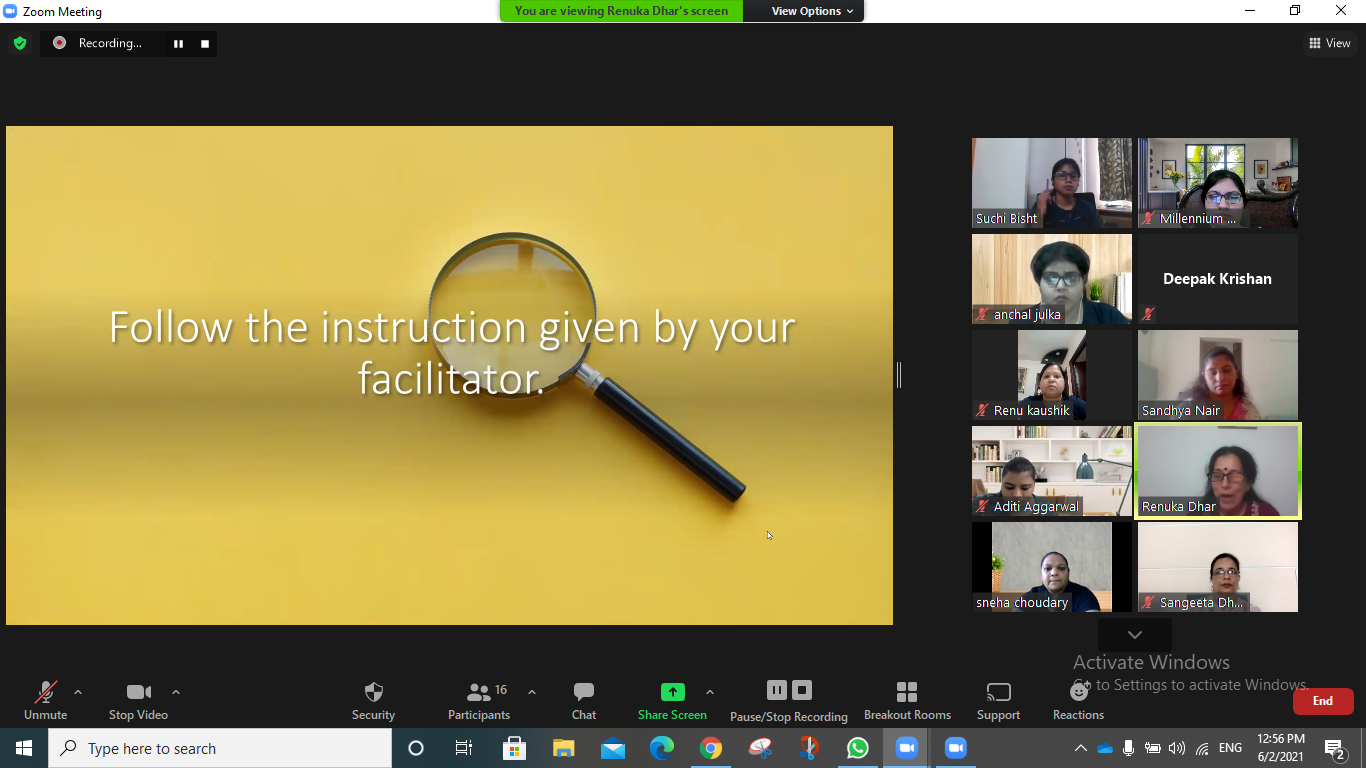
Task: Switch to the active Zoom taskbar icon
Action: [907, 748]
